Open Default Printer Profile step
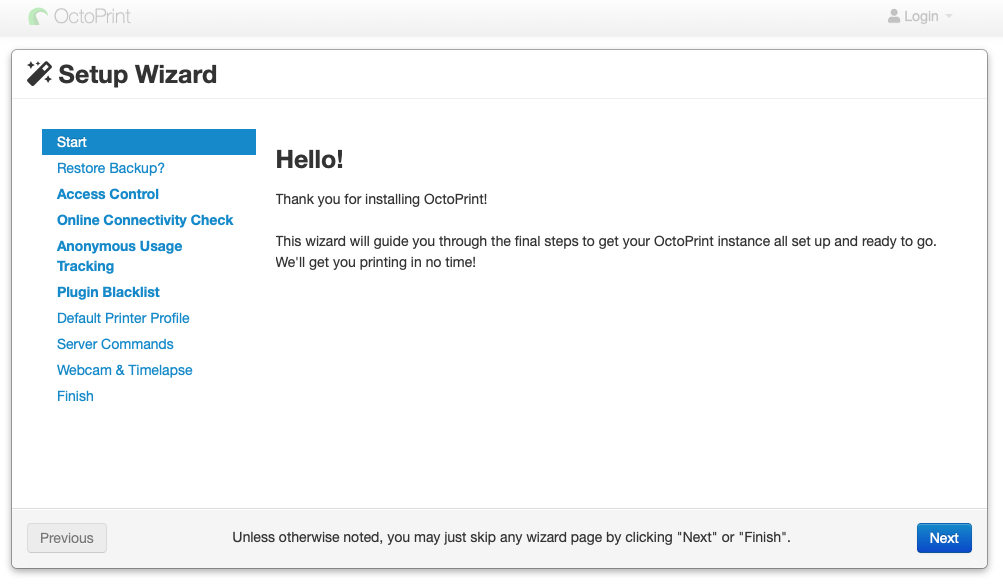 (123, 318)
